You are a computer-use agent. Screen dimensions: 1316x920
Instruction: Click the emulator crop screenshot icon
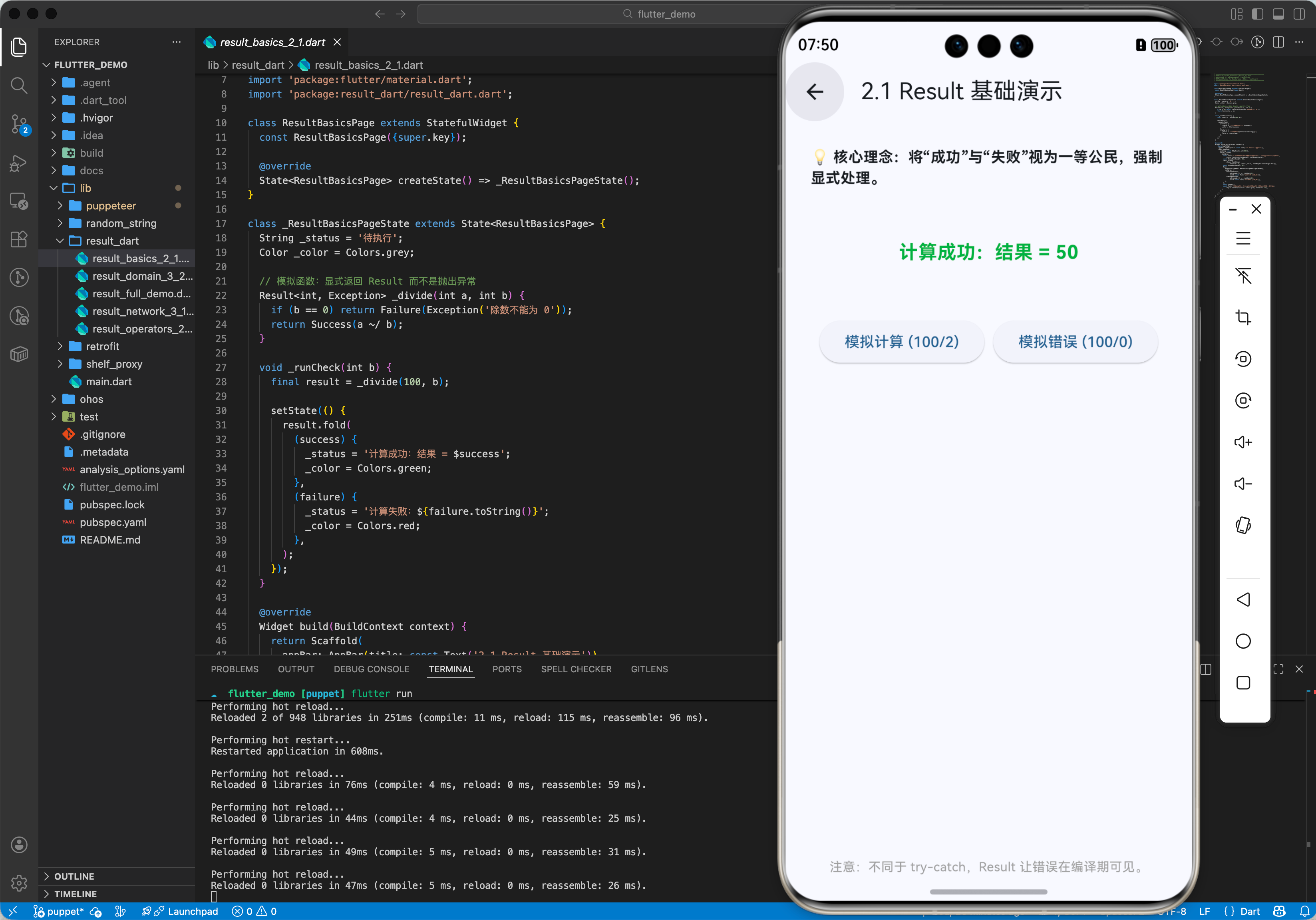coord(1242,317)
